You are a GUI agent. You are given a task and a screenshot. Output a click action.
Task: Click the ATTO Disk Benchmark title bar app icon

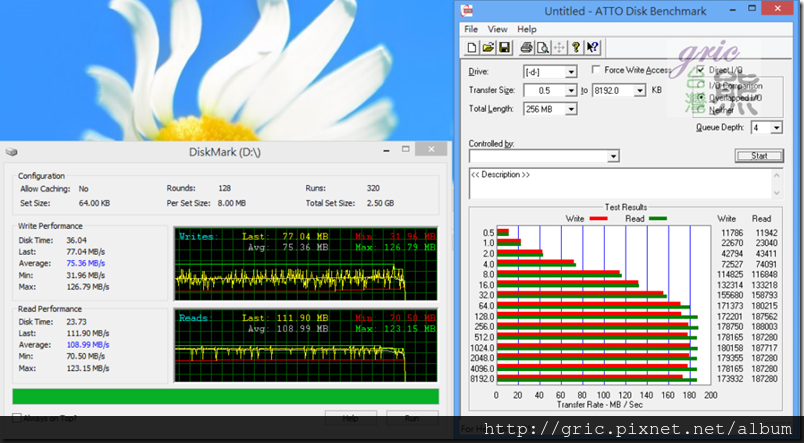click(x=467, y=10)
